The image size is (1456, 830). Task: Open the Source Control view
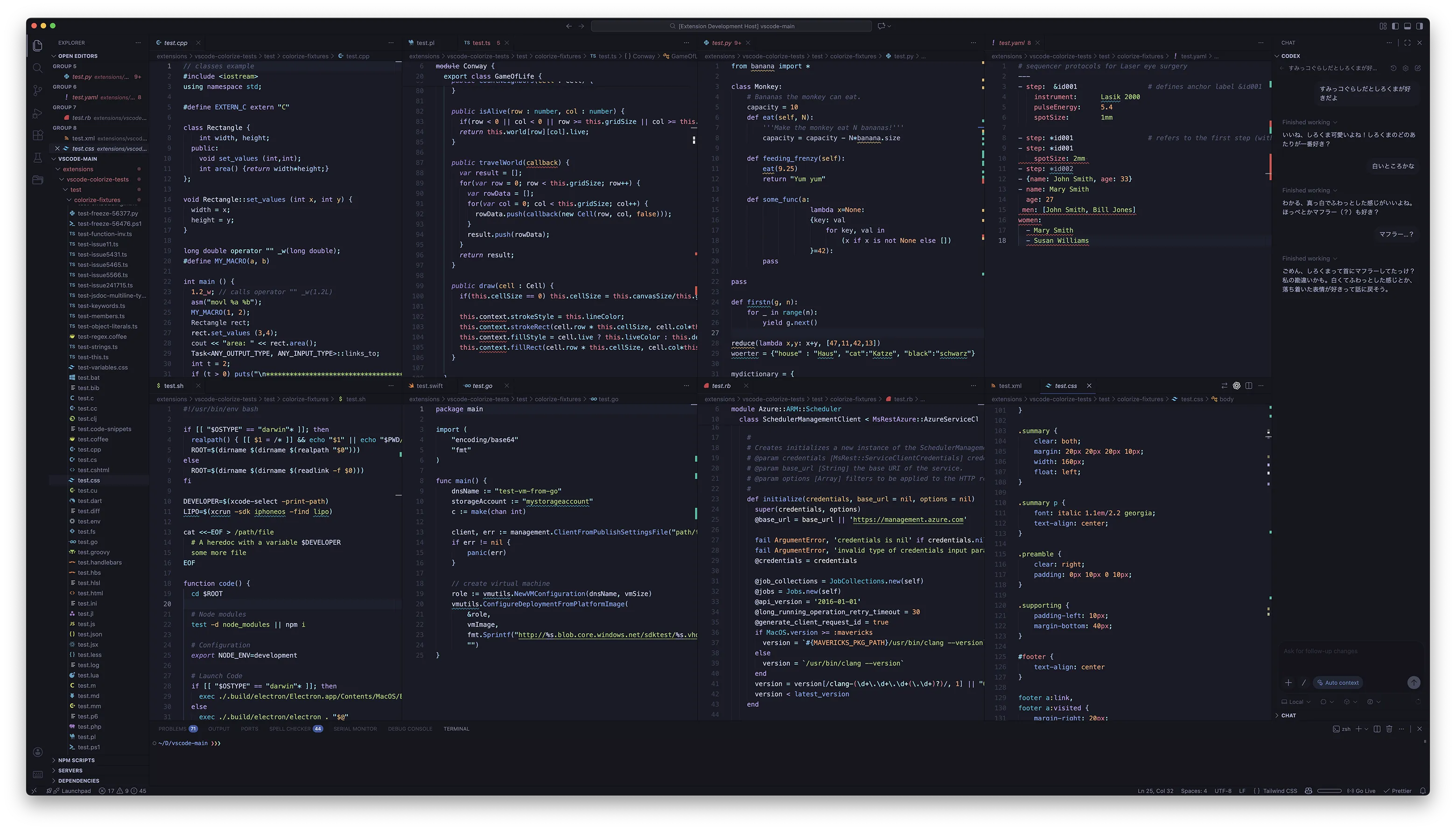click(38, 90)
